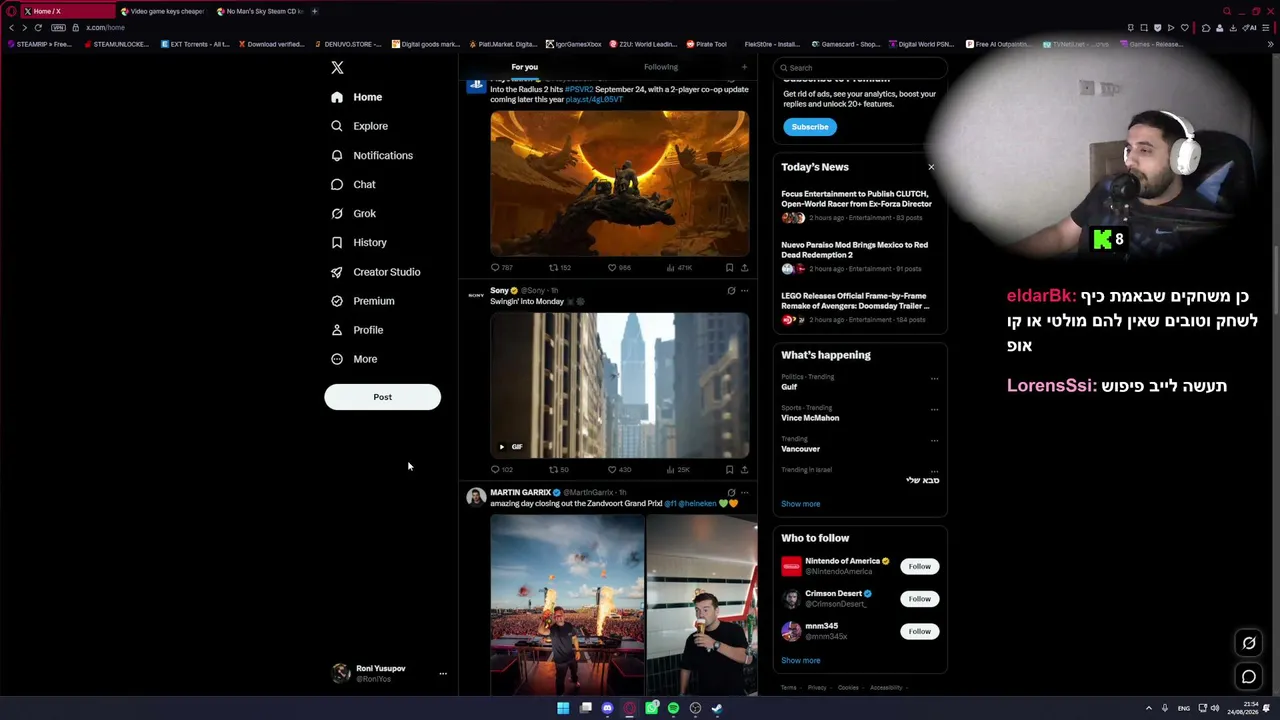Reply to the Sony post
The image size is (1280, 720).
[501, 470]
